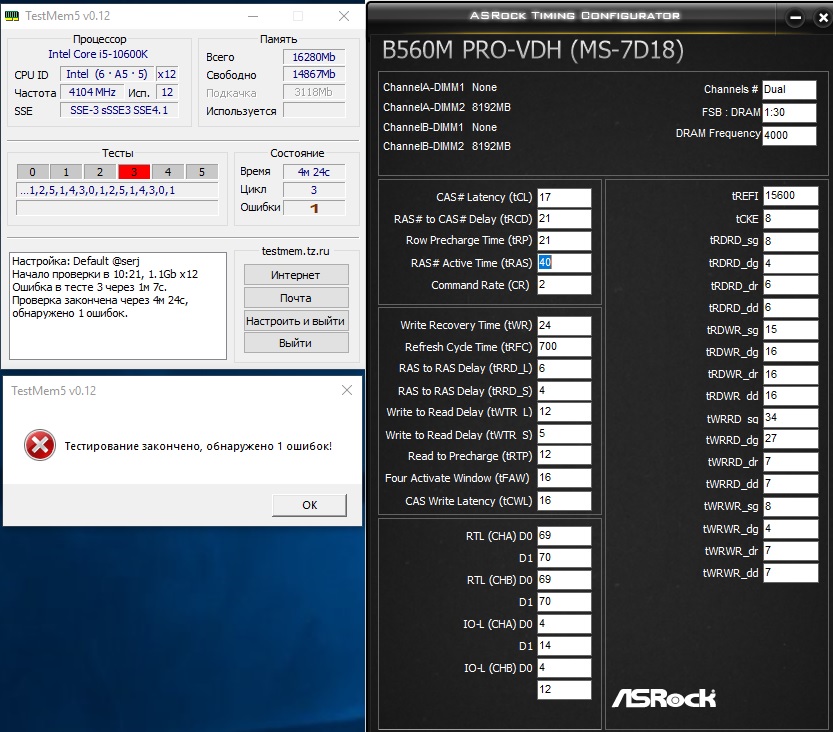Close the TestMem5 error dialog with X
Screen dimensions: 833x732
347,390
